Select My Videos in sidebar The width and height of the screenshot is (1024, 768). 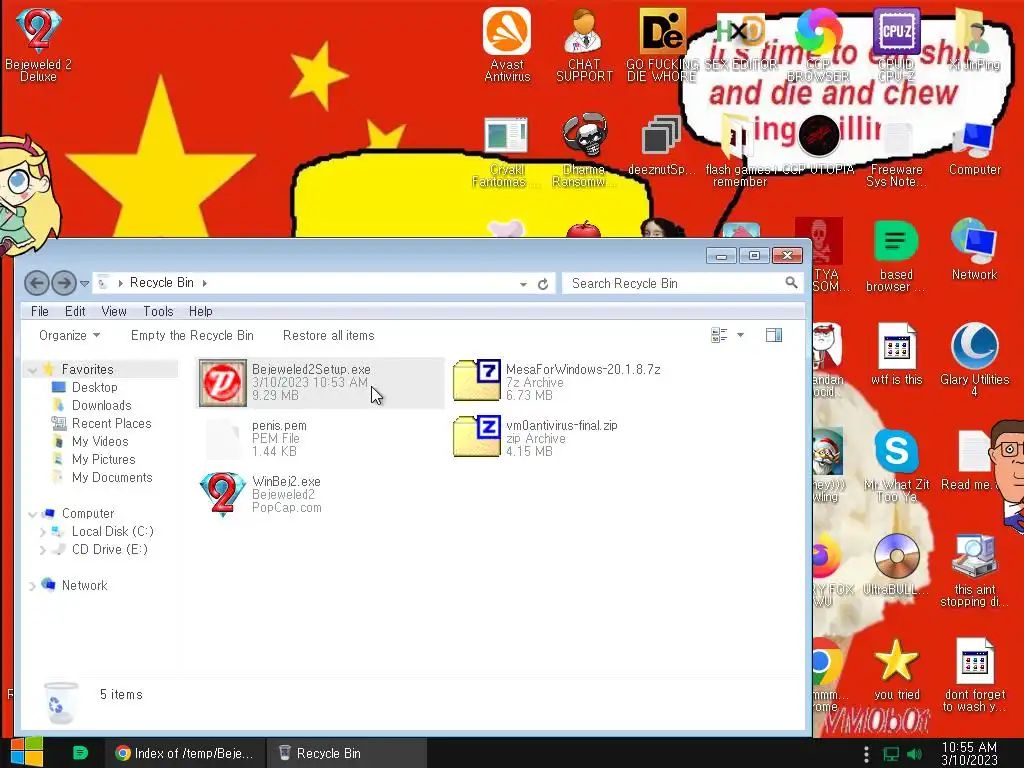tap(100, 441)
